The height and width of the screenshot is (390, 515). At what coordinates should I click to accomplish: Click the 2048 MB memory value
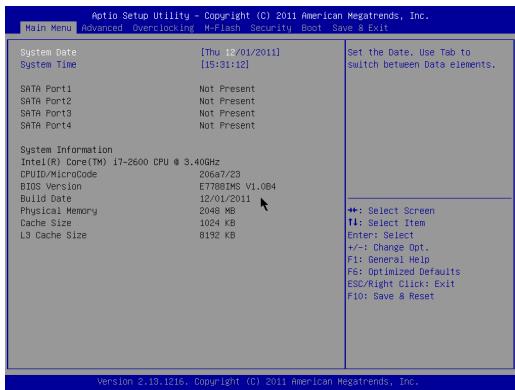pyautogui.click(x=217, y=211)
